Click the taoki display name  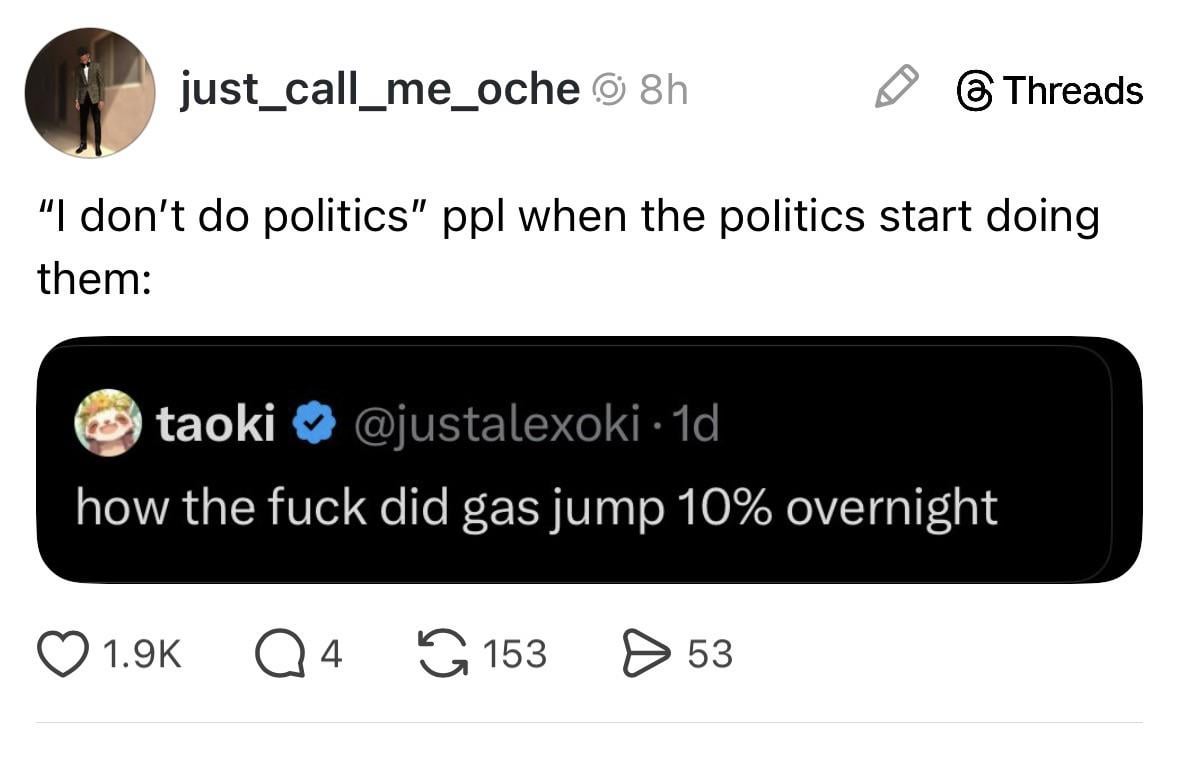216,424
